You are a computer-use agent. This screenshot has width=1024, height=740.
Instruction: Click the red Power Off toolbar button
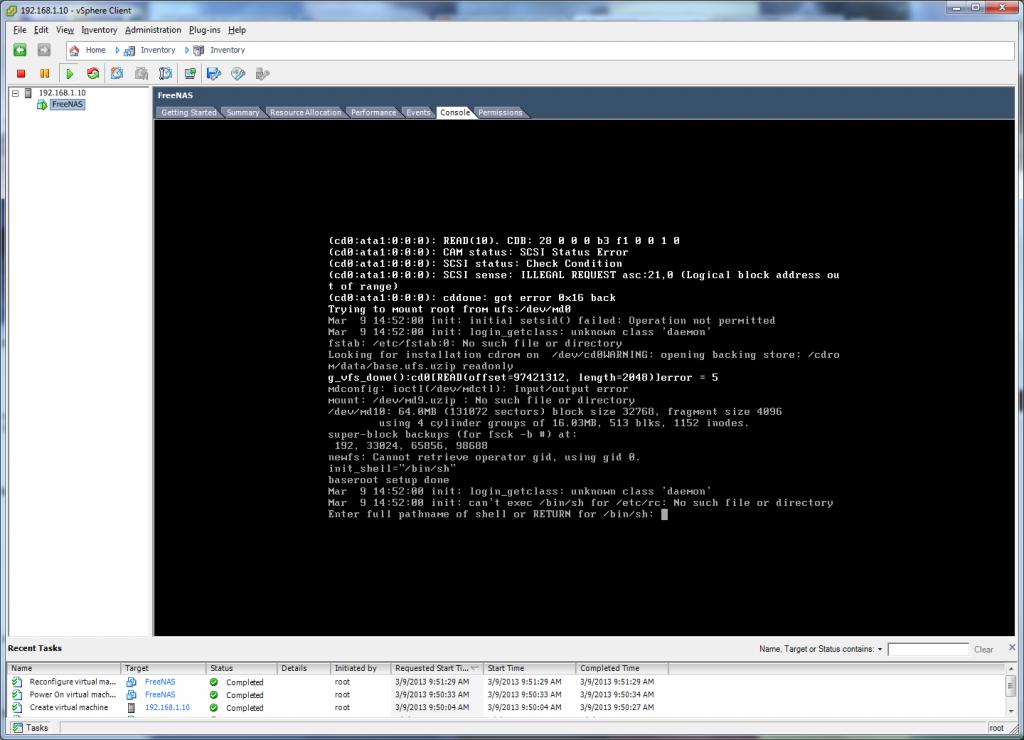point(20,73)
